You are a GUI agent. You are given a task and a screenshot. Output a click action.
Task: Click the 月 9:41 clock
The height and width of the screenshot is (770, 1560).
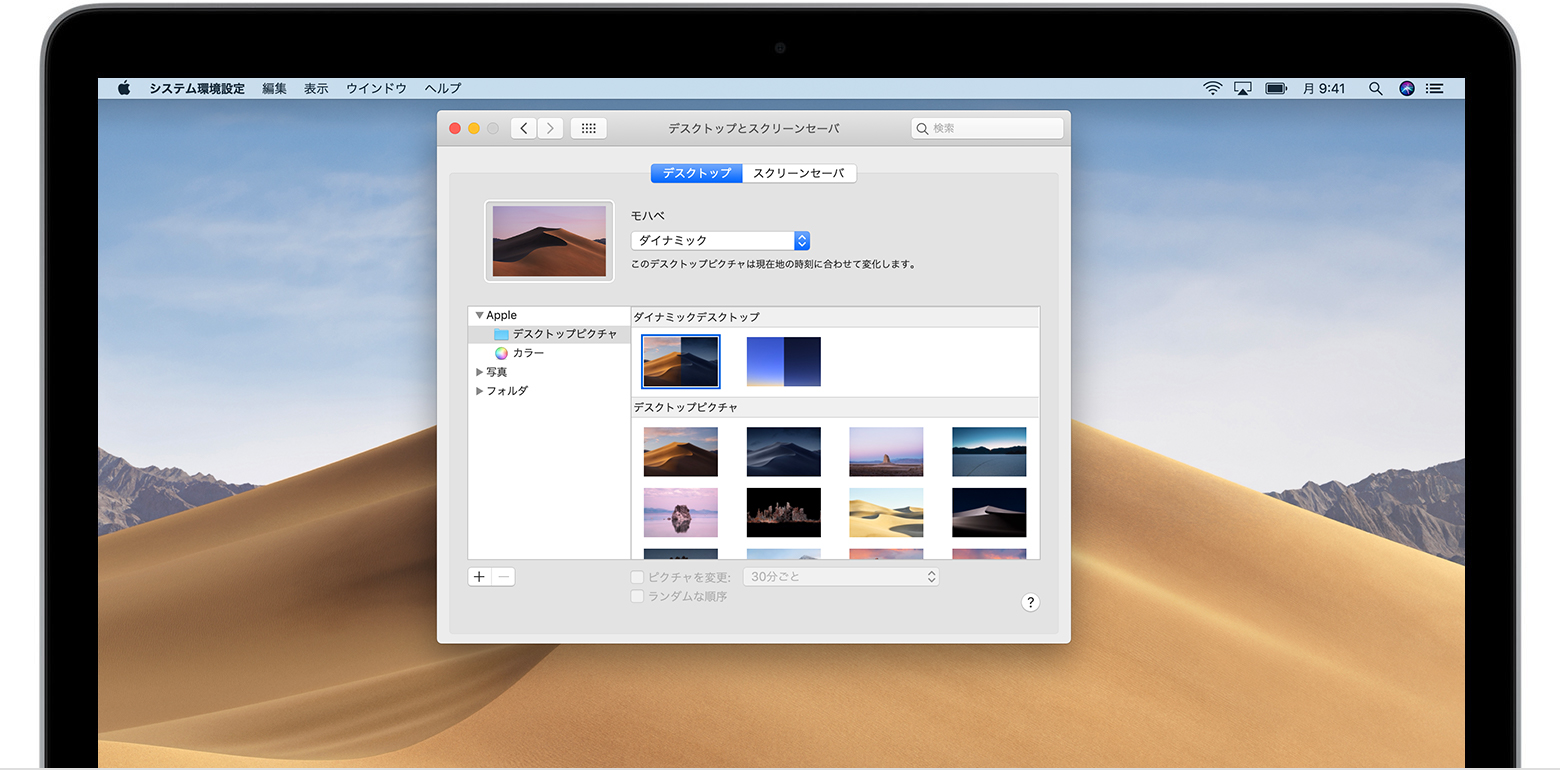pos(1324,88)
